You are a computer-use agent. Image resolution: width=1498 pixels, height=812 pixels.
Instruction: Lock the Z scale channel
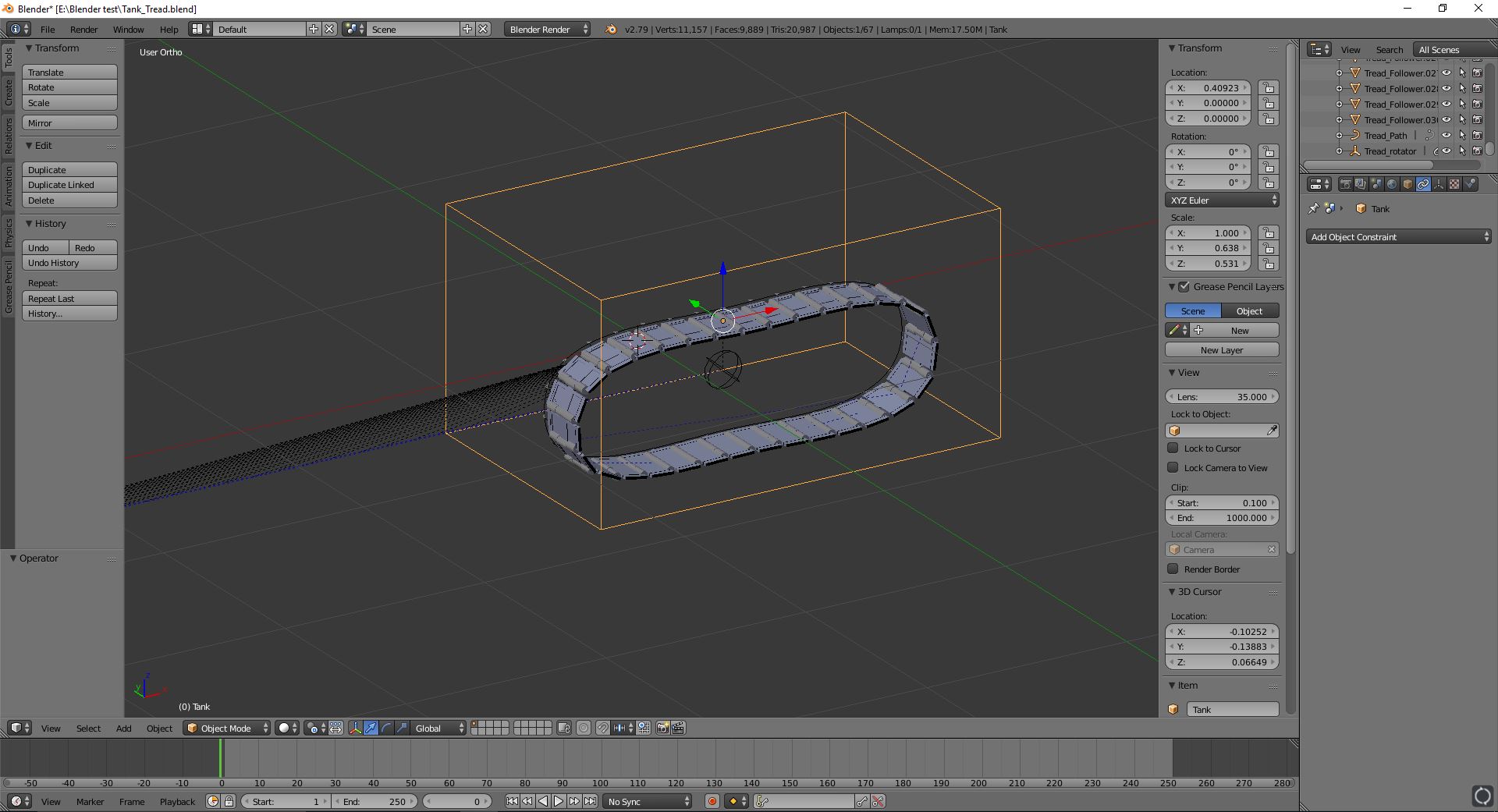click(1269, 264)
